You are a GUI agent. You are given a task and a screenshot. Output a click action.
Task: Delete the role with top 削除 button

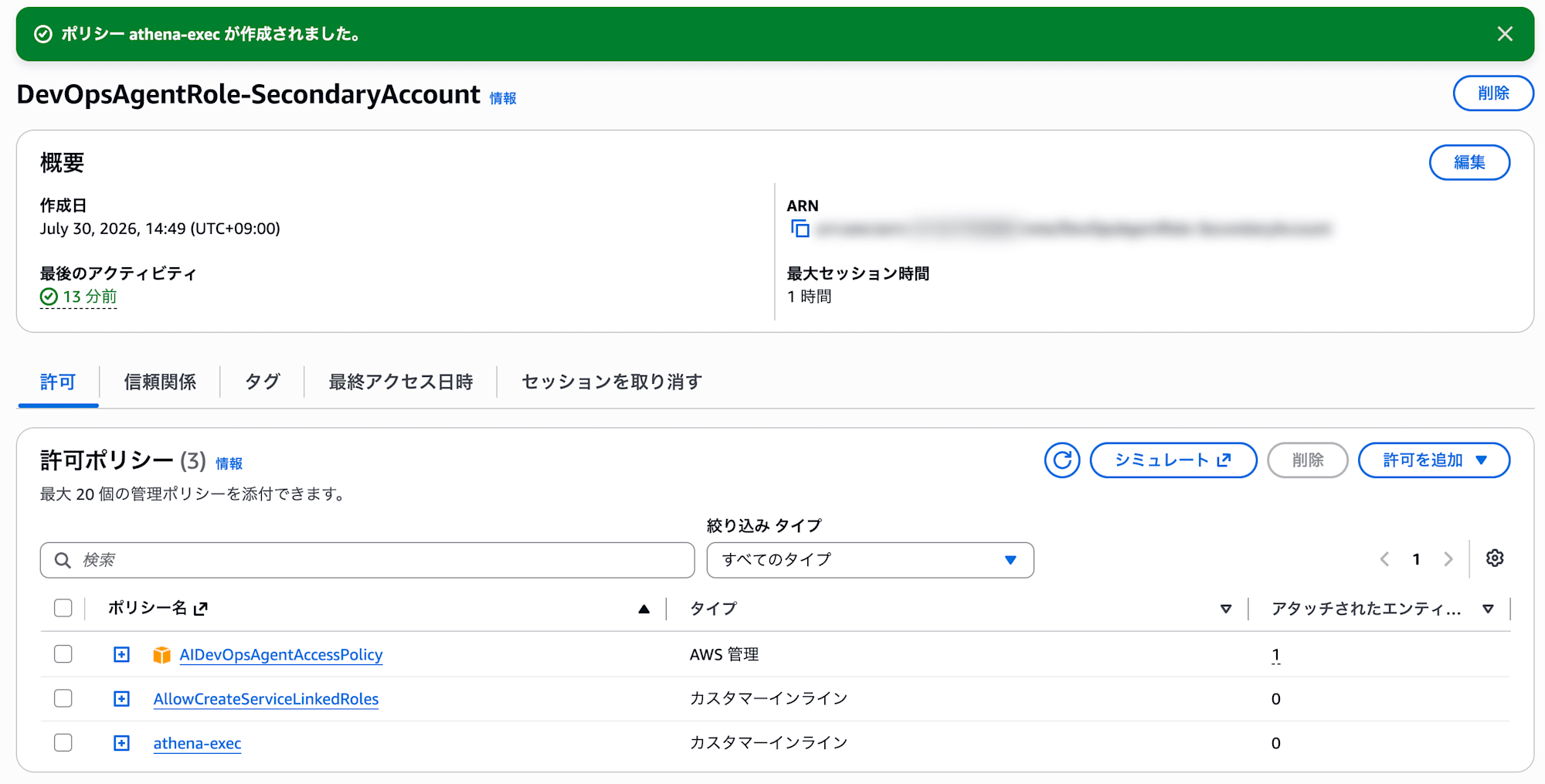tap(1493, 93)
